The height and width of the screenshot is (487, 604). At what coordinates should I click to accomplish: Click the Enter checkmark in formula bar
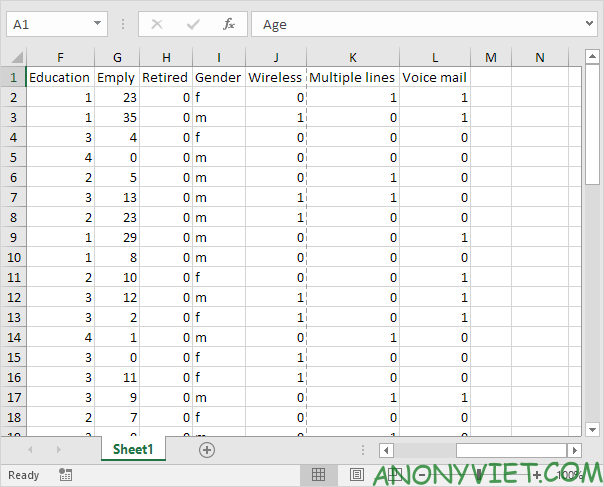[x=192, y=24]
